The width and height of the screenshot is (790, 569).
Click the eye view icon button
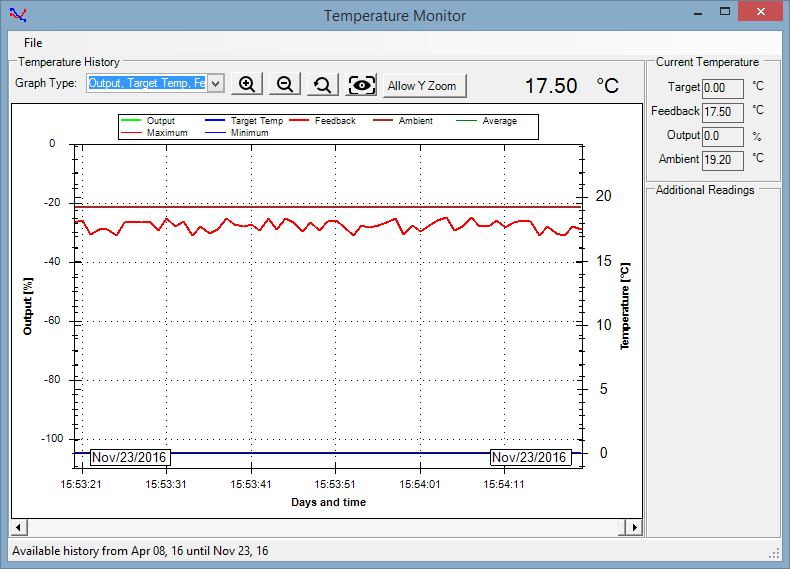coord(361,84)
